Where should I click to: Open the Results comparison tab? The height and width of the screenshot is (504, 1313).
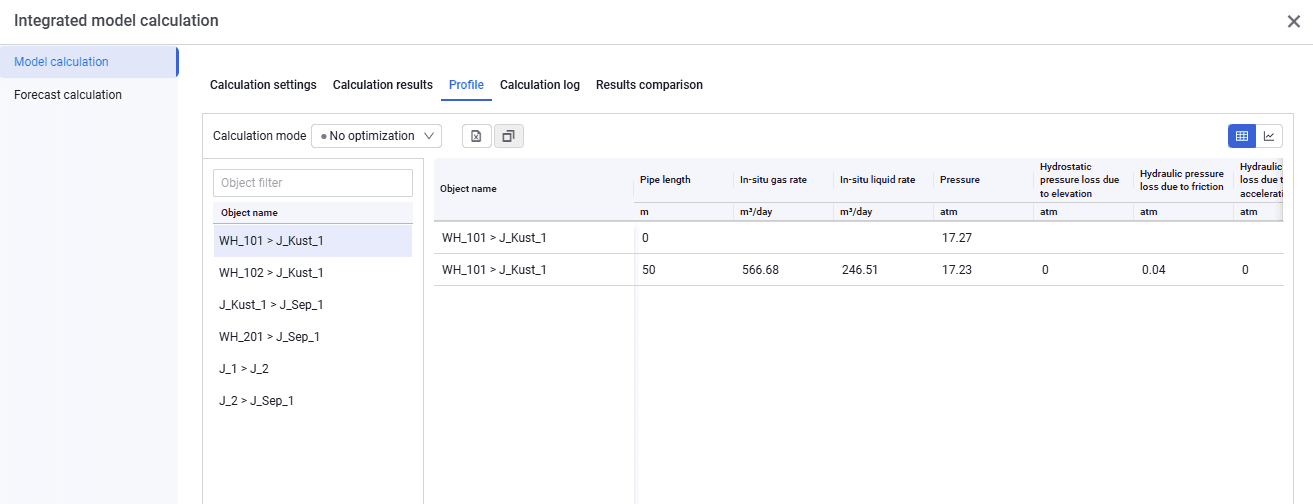[649, 85]
